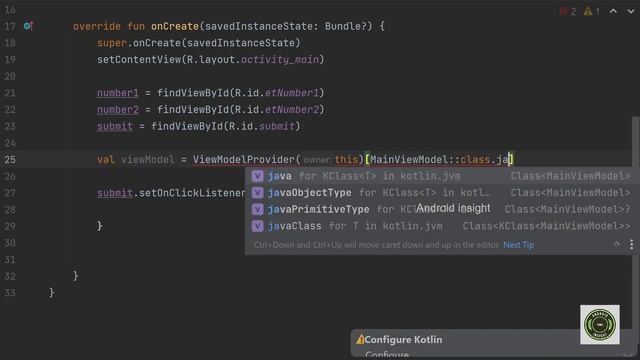Click the Next Tip link
640x360 pixels.
click(x=518, y=245)
